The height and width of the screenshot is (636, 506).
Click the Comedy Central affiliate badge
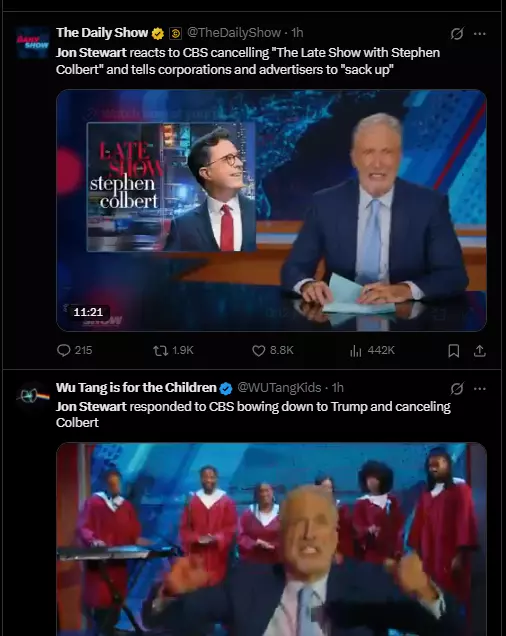pos(175,33)
